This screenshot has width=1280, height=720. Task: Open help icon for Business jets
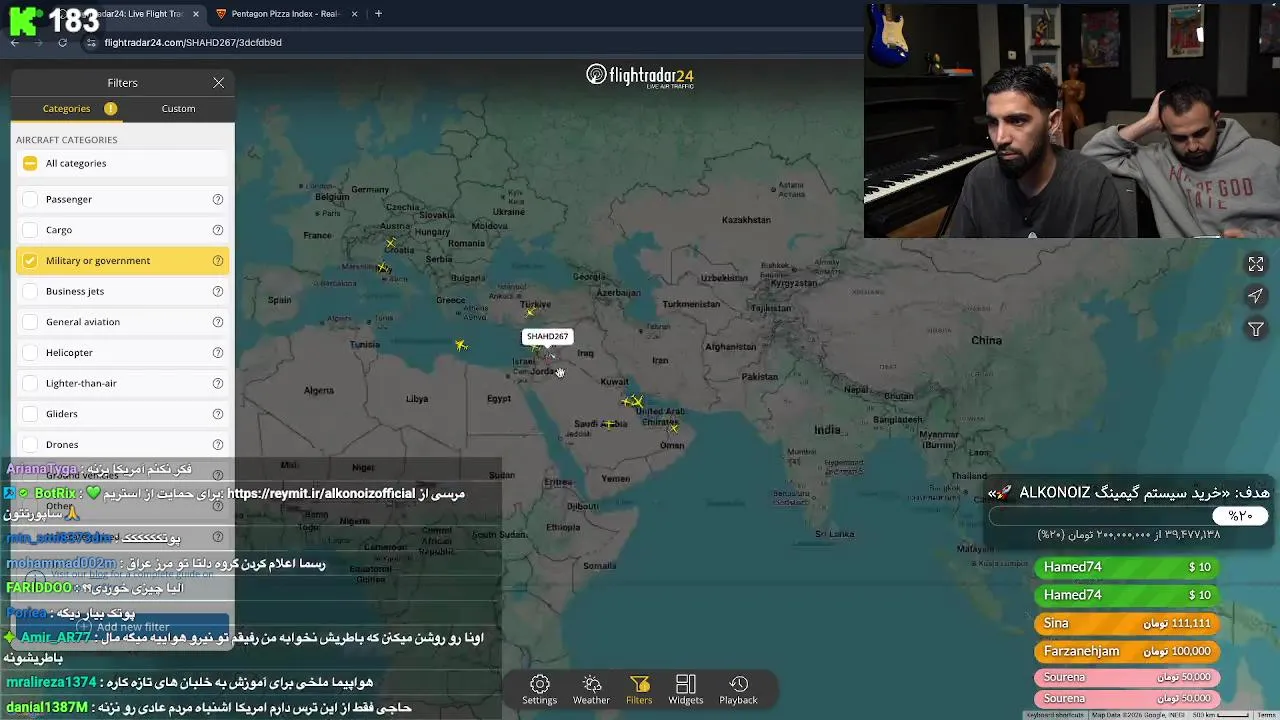[217, 291]
